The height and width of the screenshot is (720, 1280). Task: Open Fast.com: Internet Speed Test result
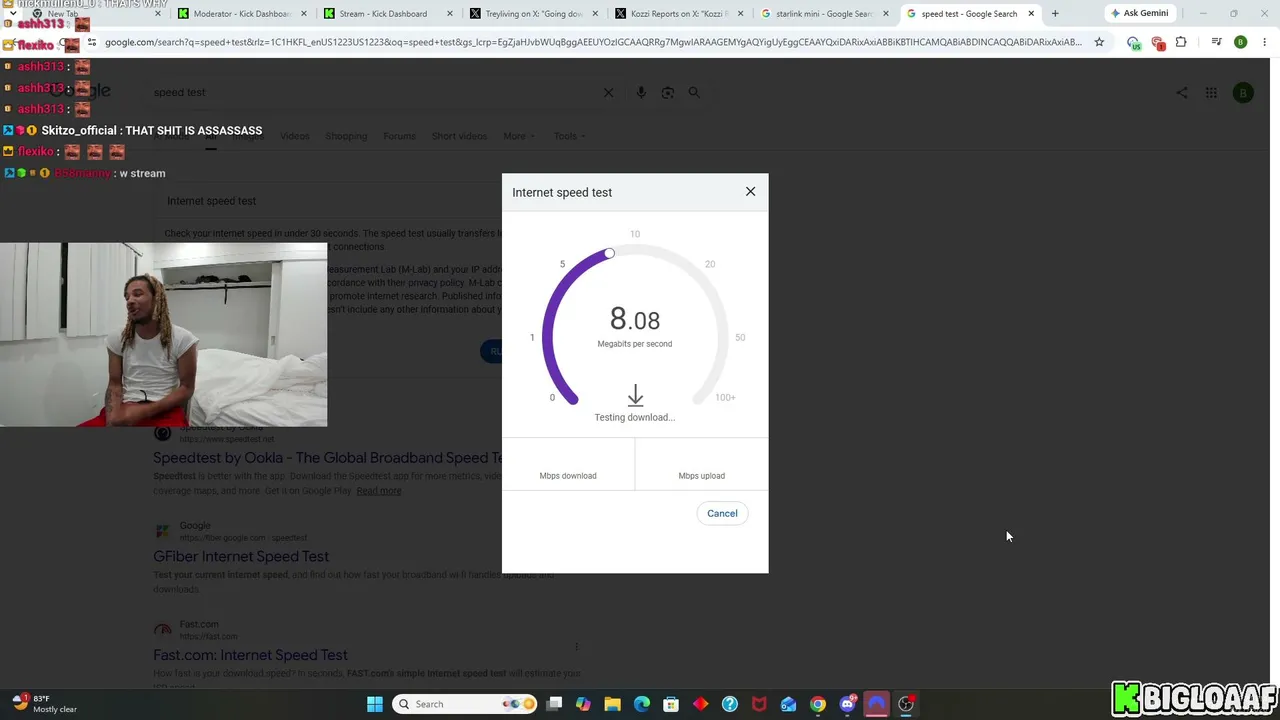pos(250,655)
